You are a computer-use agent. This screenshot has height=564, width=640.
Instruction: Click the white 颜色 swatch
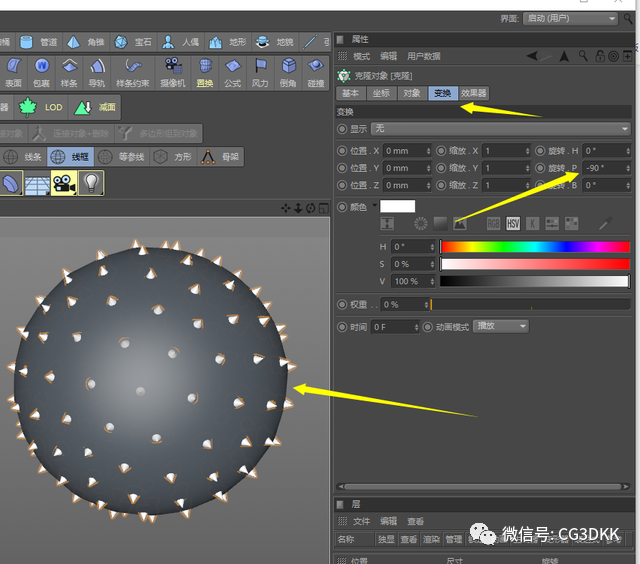coord(398,206)
